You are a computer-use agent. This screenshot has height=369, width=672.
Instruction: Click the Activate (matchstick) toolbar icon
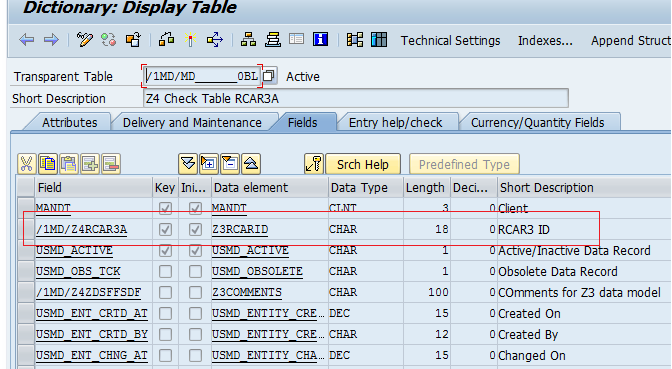click(190, 40)
